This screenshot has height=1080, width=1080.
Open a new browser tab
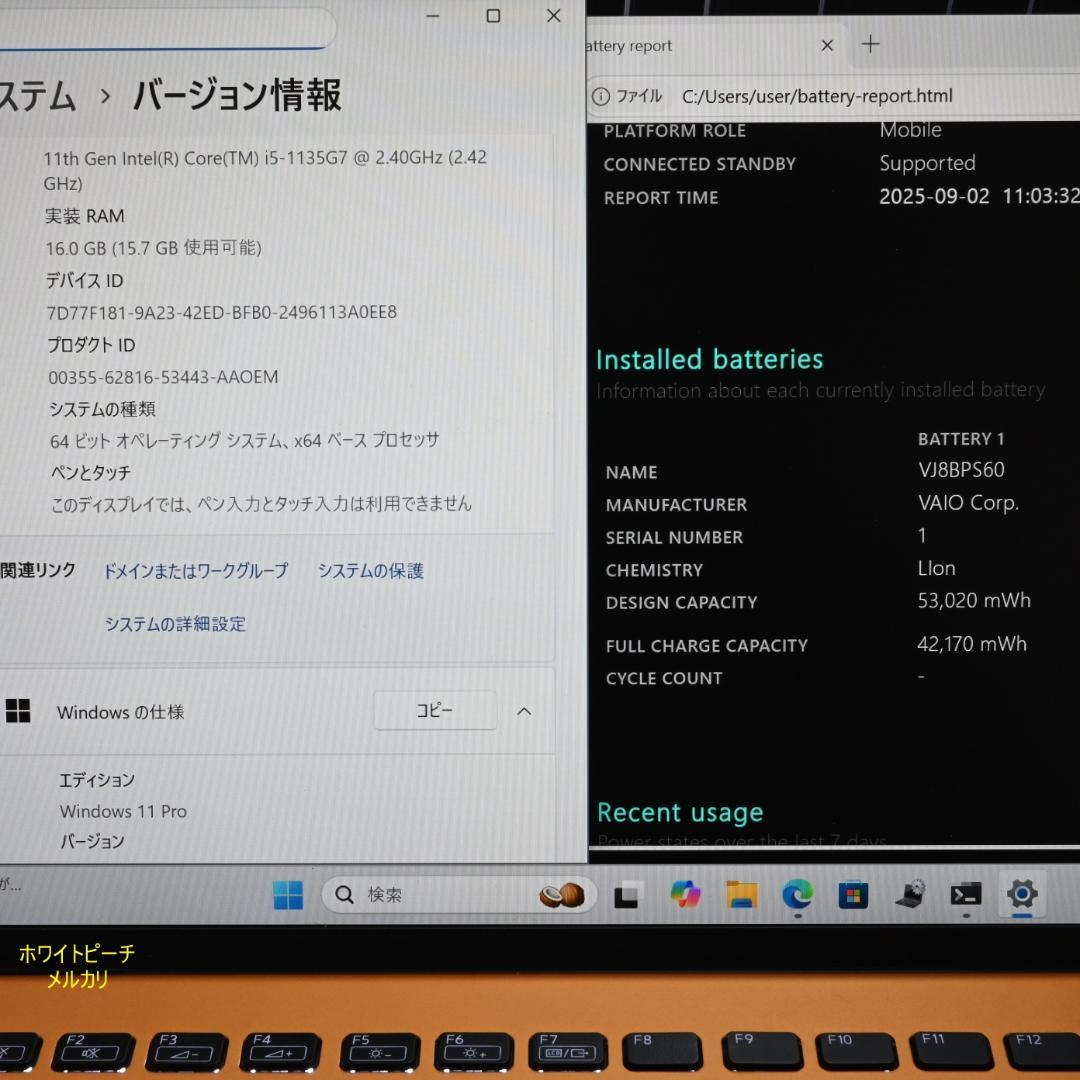(871, 45)
